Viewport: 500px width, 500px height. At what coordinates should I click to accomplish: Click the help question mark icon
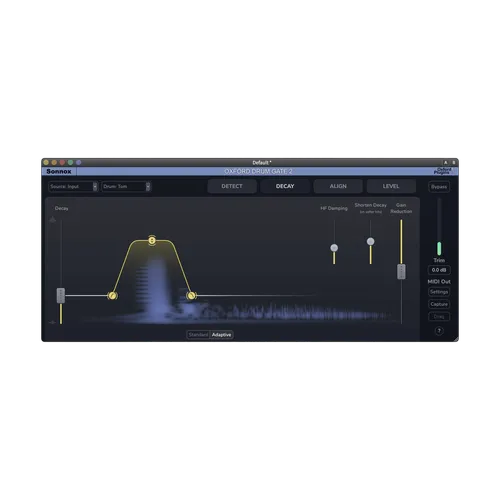click(x=439, y=331)
